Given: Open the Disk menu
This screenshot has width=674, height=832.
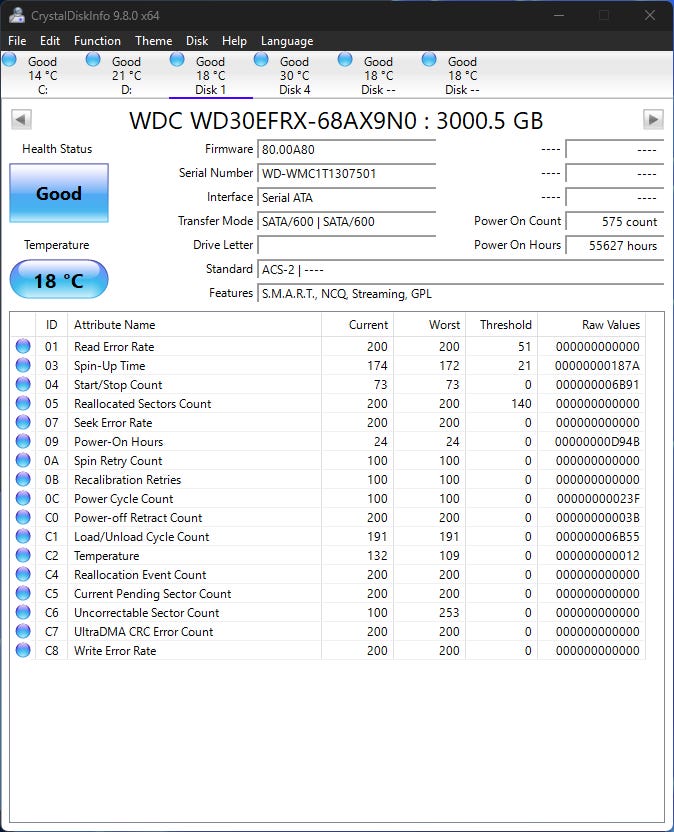Looking at the screenshot, I should (197, 41).
